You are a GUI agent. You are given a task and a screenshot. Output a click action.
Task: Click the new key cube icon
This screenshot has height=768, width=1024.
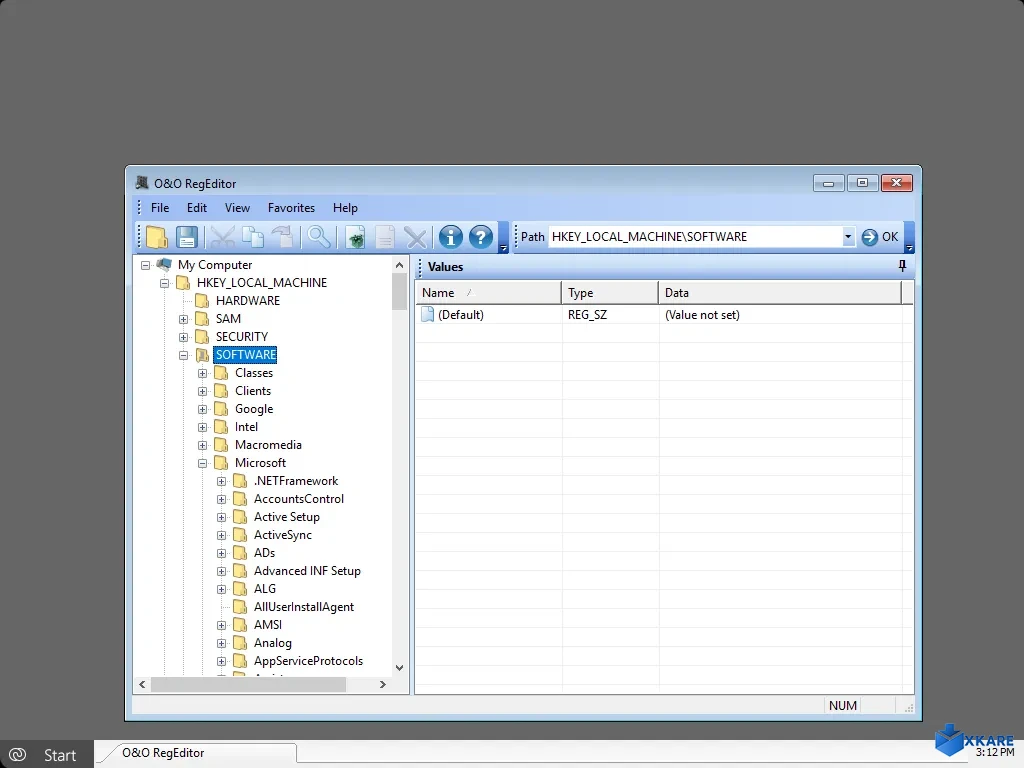[x=355, y=238]
